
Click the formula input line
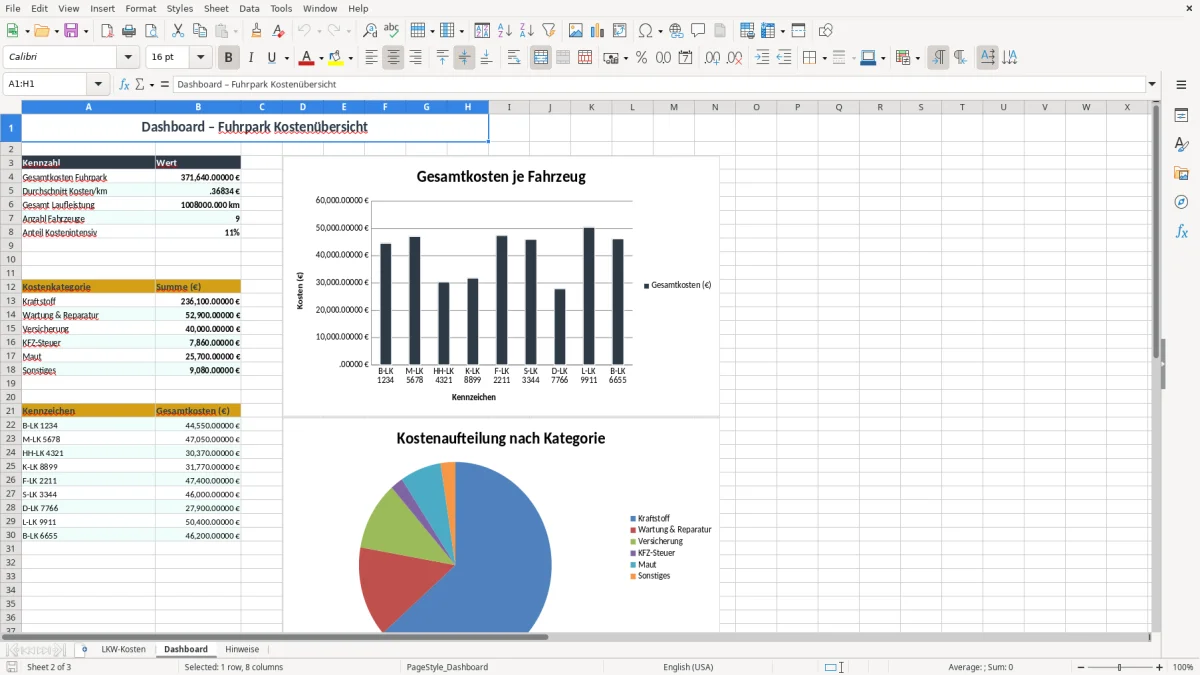[x=659, y=84]
